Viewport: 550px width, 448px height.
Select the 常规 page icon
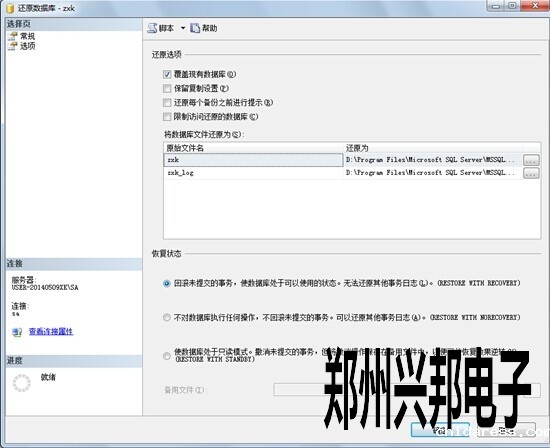click(13, 36)
